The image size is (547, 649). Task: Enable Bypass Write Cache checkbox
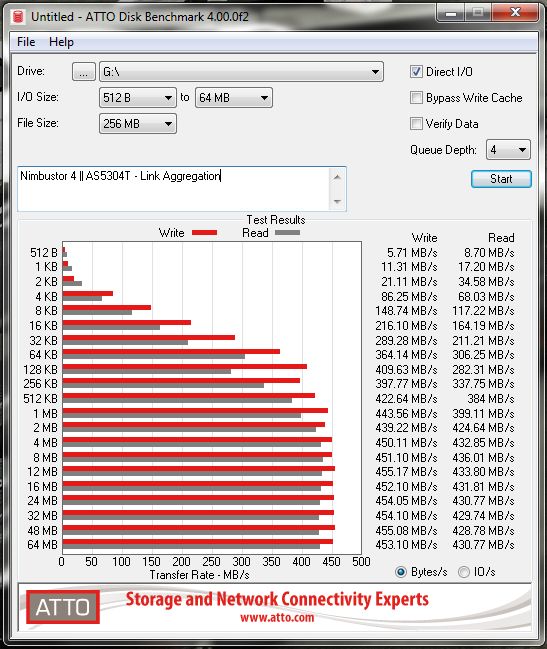(x=416, y=98)
